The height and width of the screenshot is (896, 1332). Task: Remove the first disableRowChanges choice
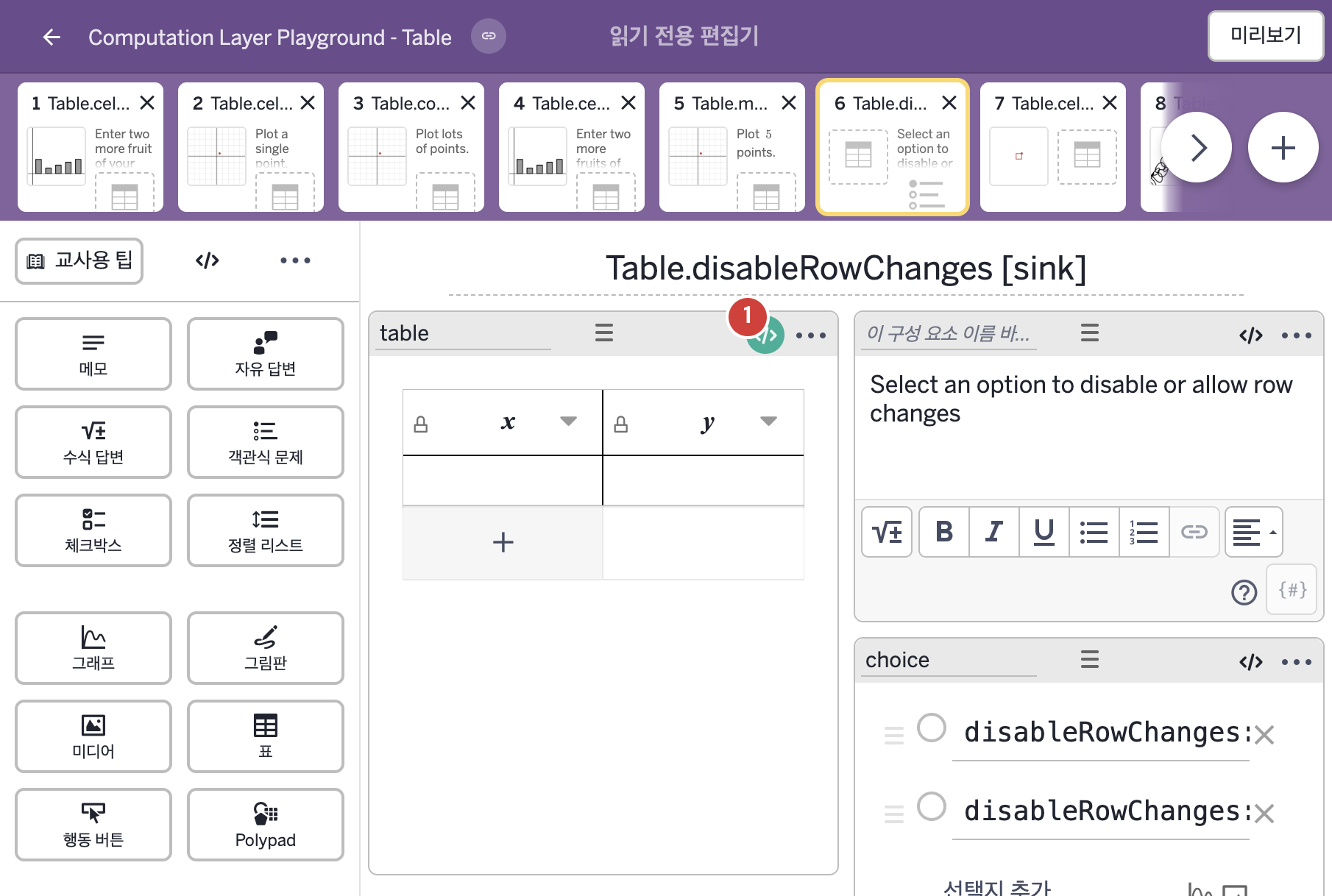coord(1264,735)
